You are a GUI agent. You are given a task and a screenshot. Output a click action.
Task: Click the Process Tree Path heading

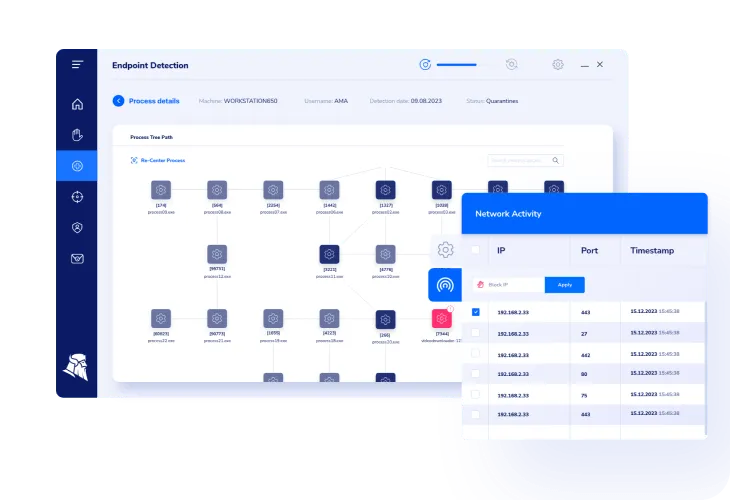coord(151,137)
